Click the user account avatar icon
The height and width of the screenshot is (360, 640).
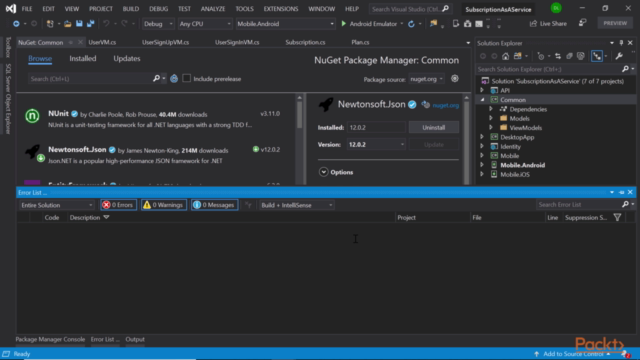[x=556, y=8]
